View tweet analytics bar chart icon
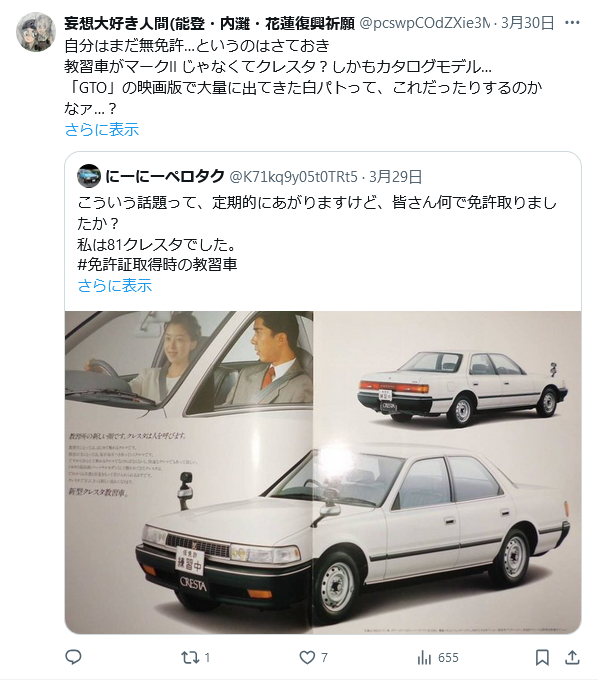This screenshot has height=680, width=598. pos(424,657)
